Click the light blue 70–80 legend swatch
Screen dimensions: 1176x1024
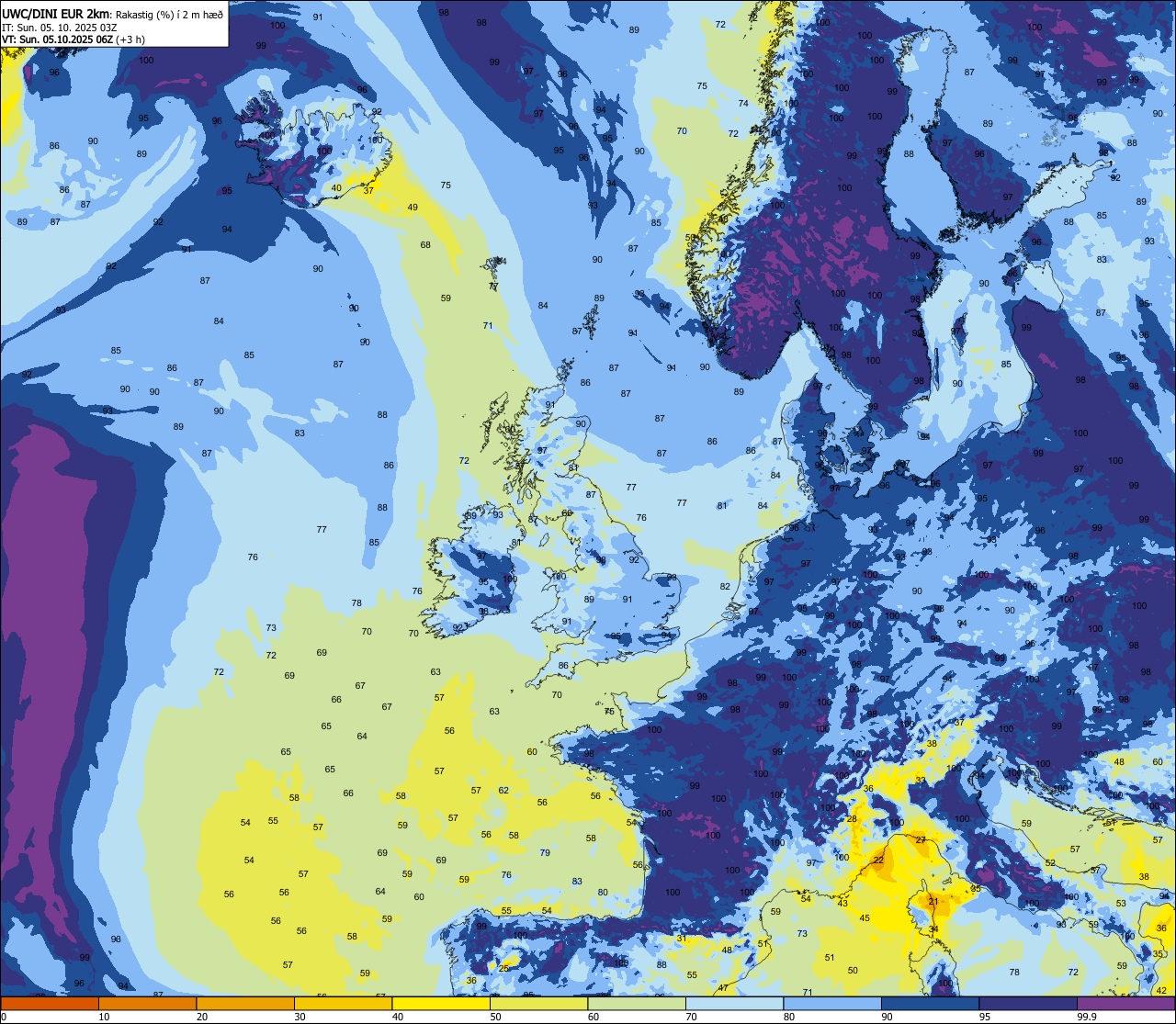pyautogui.click(x=734, y=1003)
